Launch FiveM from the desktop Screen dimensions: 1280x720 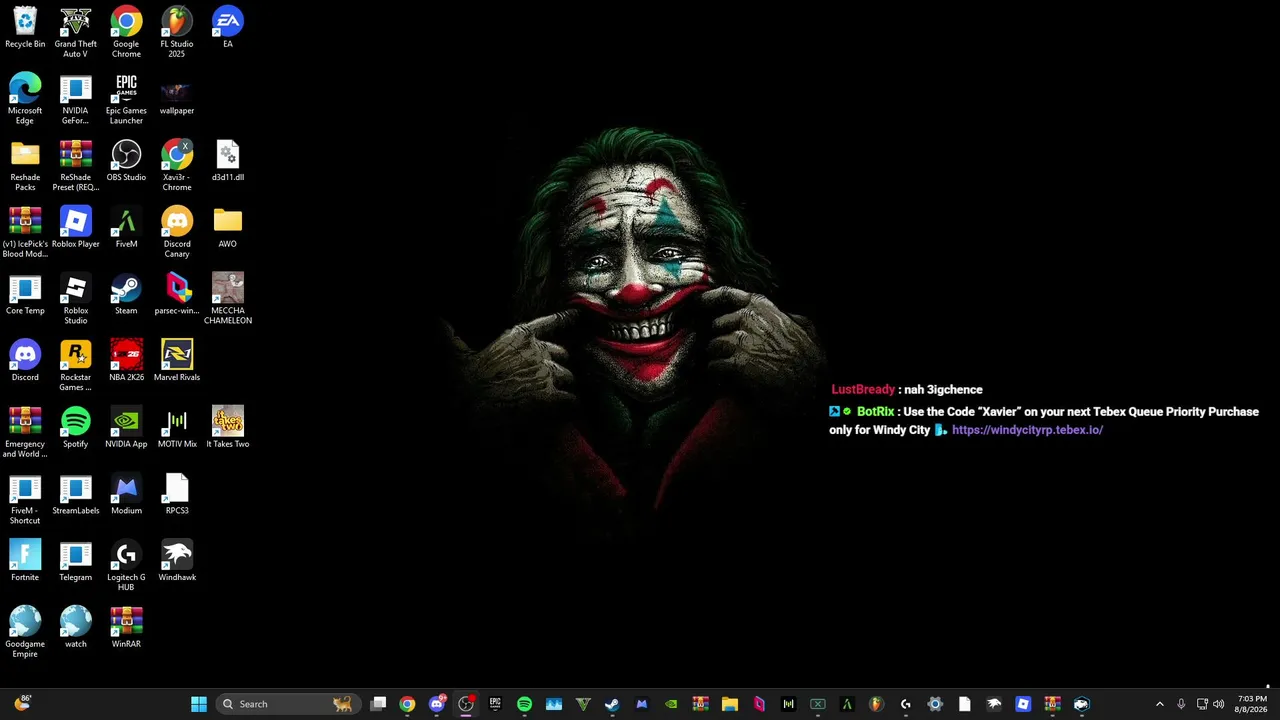[126, 228]
